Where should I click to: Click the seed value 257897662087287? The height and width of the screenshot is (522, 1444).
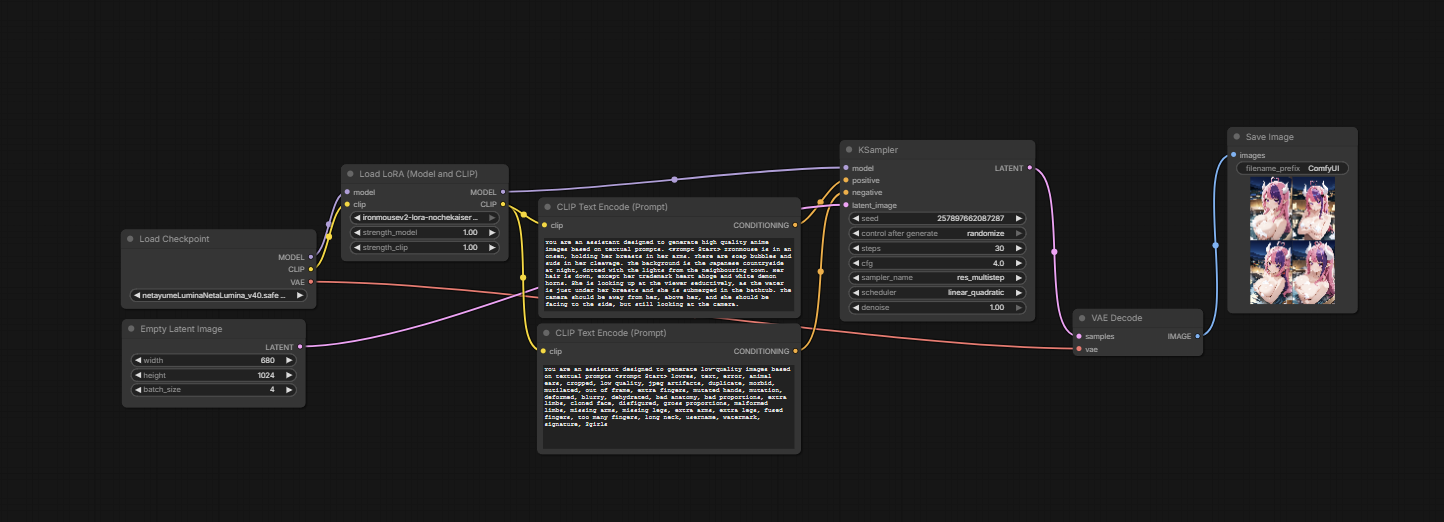(x=971, y=218)
